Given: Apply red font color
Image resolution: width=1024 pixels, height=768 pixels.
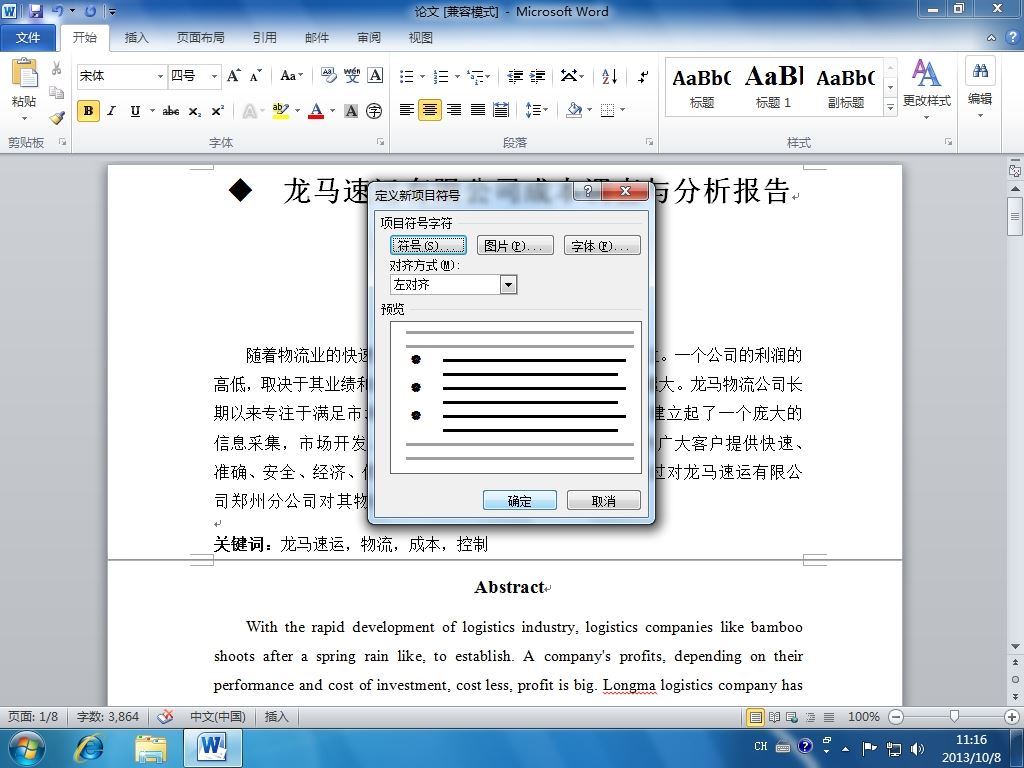Looking at the screenshot, I should pos(316,110).
